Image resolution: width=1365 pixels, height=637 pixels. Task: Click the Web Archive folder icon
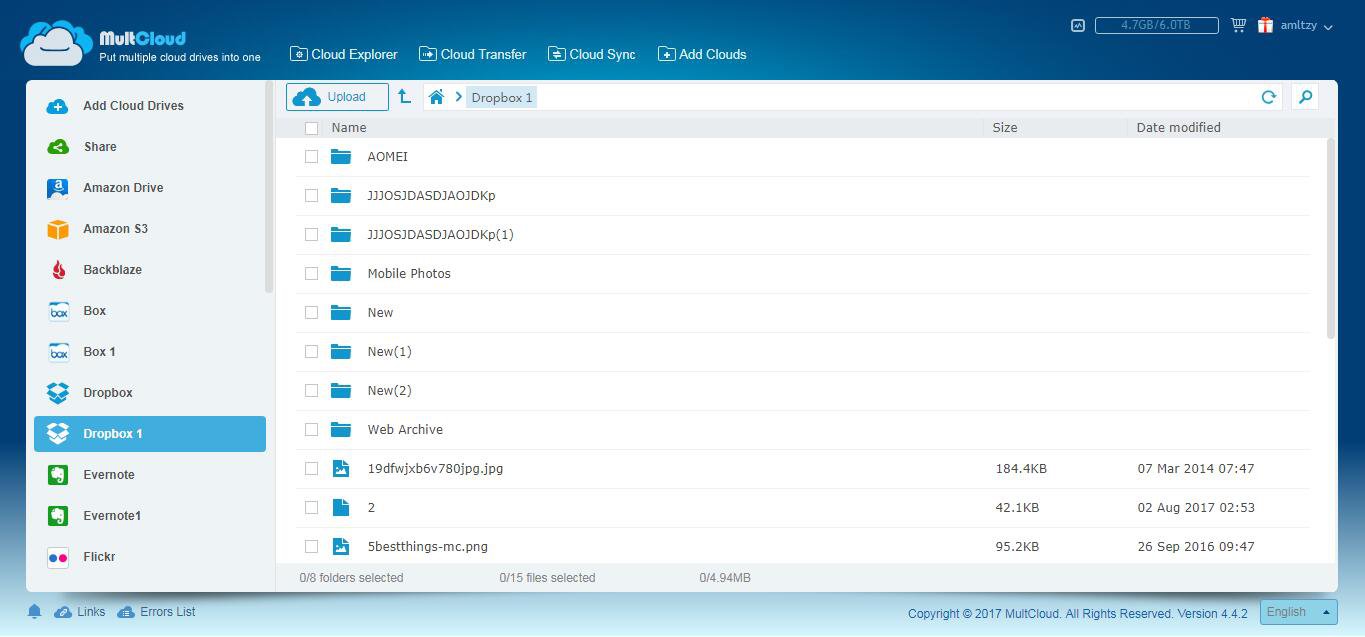pyautogui.click(x=341, y=430)
